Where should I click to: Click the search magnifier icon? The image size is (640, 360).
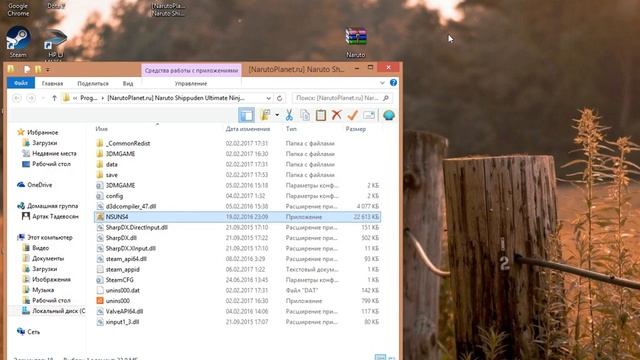click(386, 98)
